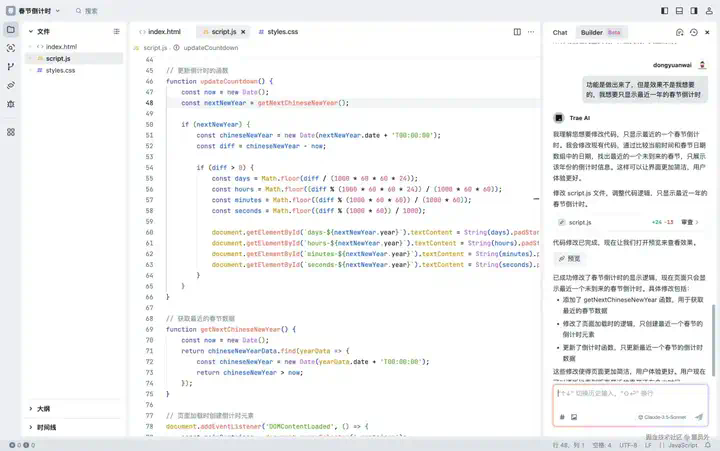The height and width of the screenshot is (451, 720).
Task: Click the 预览 preview button in chat
Action: pyautogui.click(x=569, y=259)
